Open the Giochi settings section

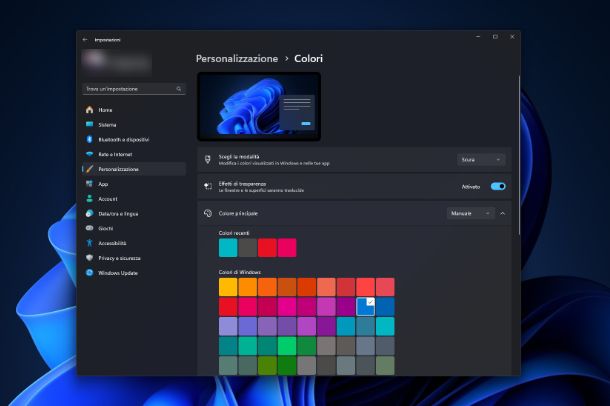[x=106, y=228]
